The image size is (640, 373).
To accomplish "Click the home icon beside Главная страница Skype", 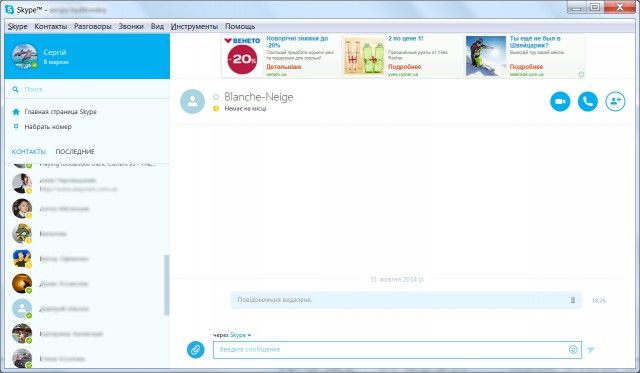I will click(16, 111).
